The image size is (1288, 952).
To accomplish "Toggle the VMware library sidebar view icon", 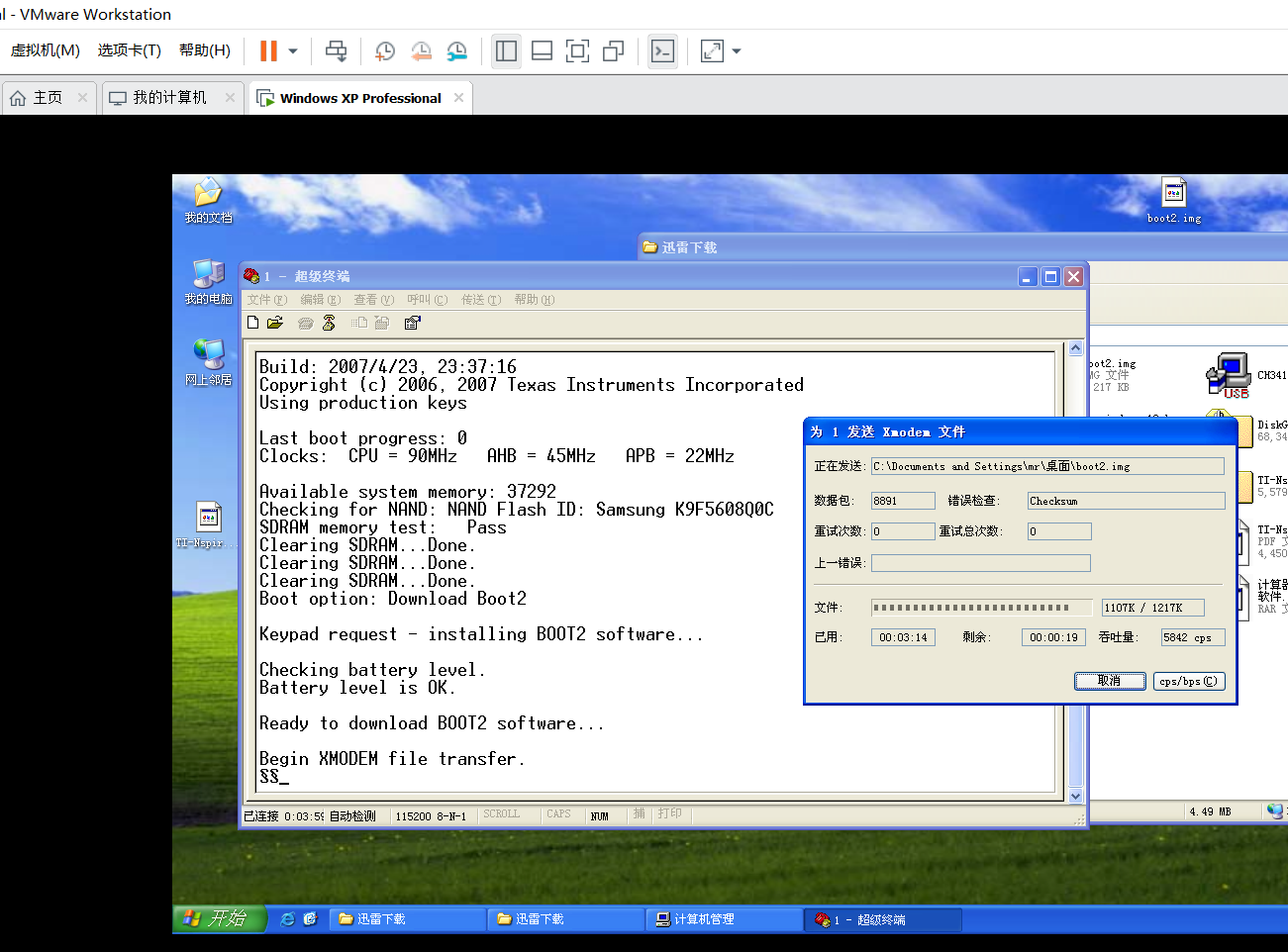I will click(506, 50).
